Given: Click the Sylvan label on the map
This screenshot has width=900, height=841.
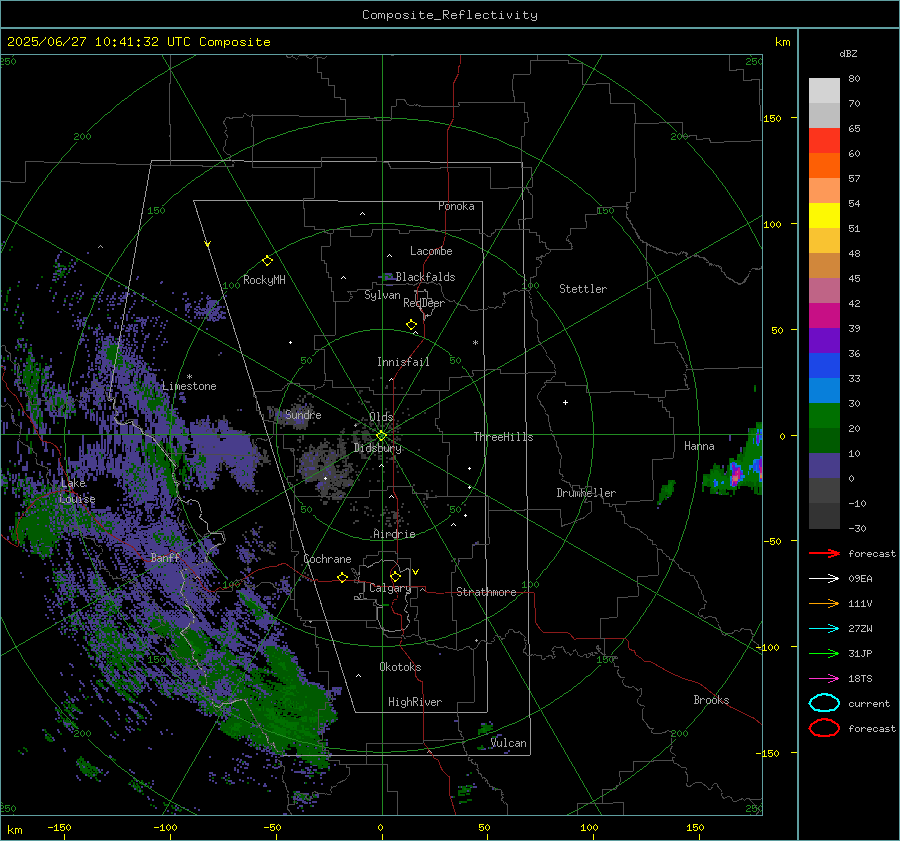Looking at the screenshot, I should [x=382, y=295].
